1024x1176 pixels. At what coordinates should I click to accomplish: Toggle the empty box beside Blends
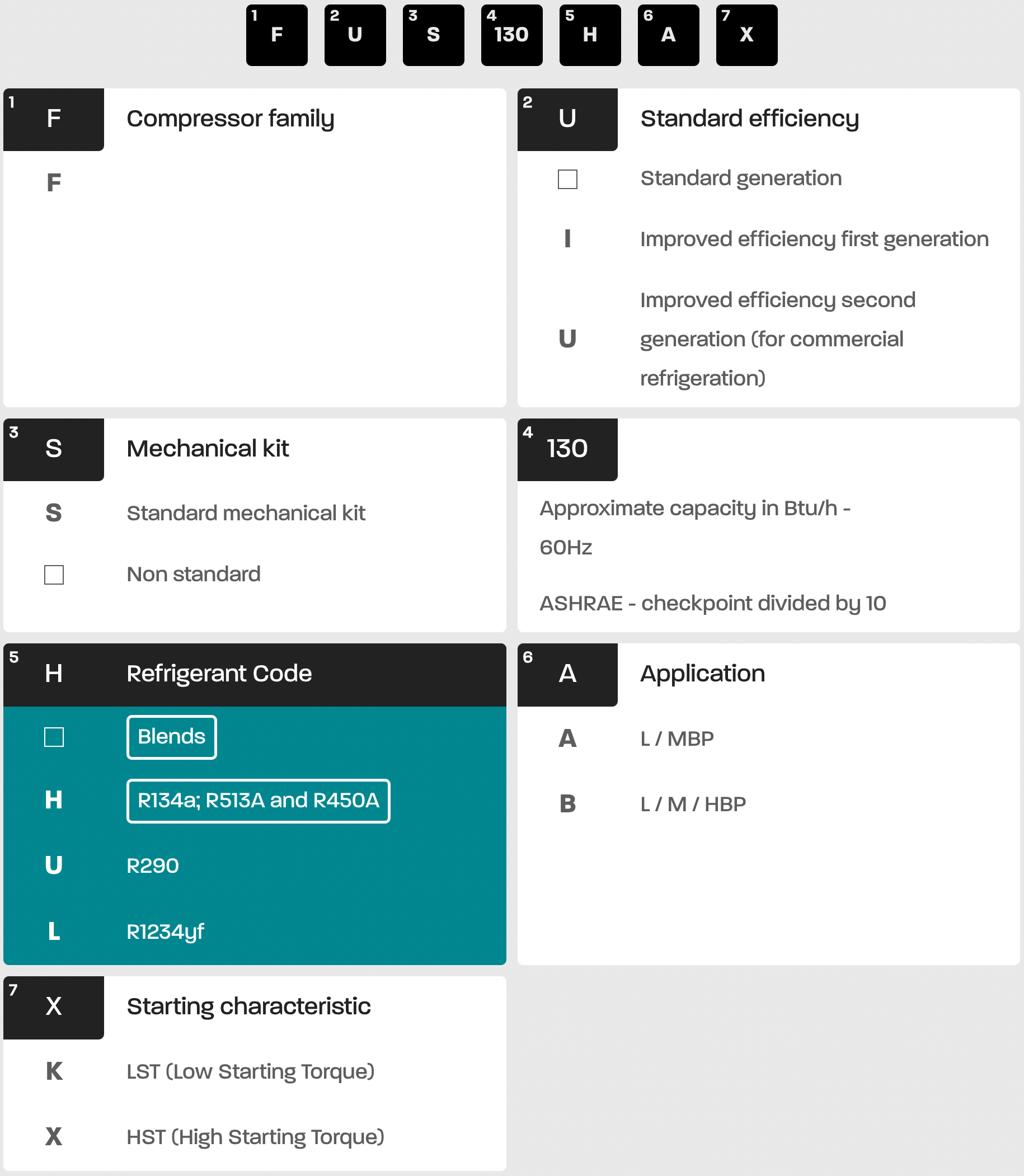pyautogui.click(x=54, y=737)
